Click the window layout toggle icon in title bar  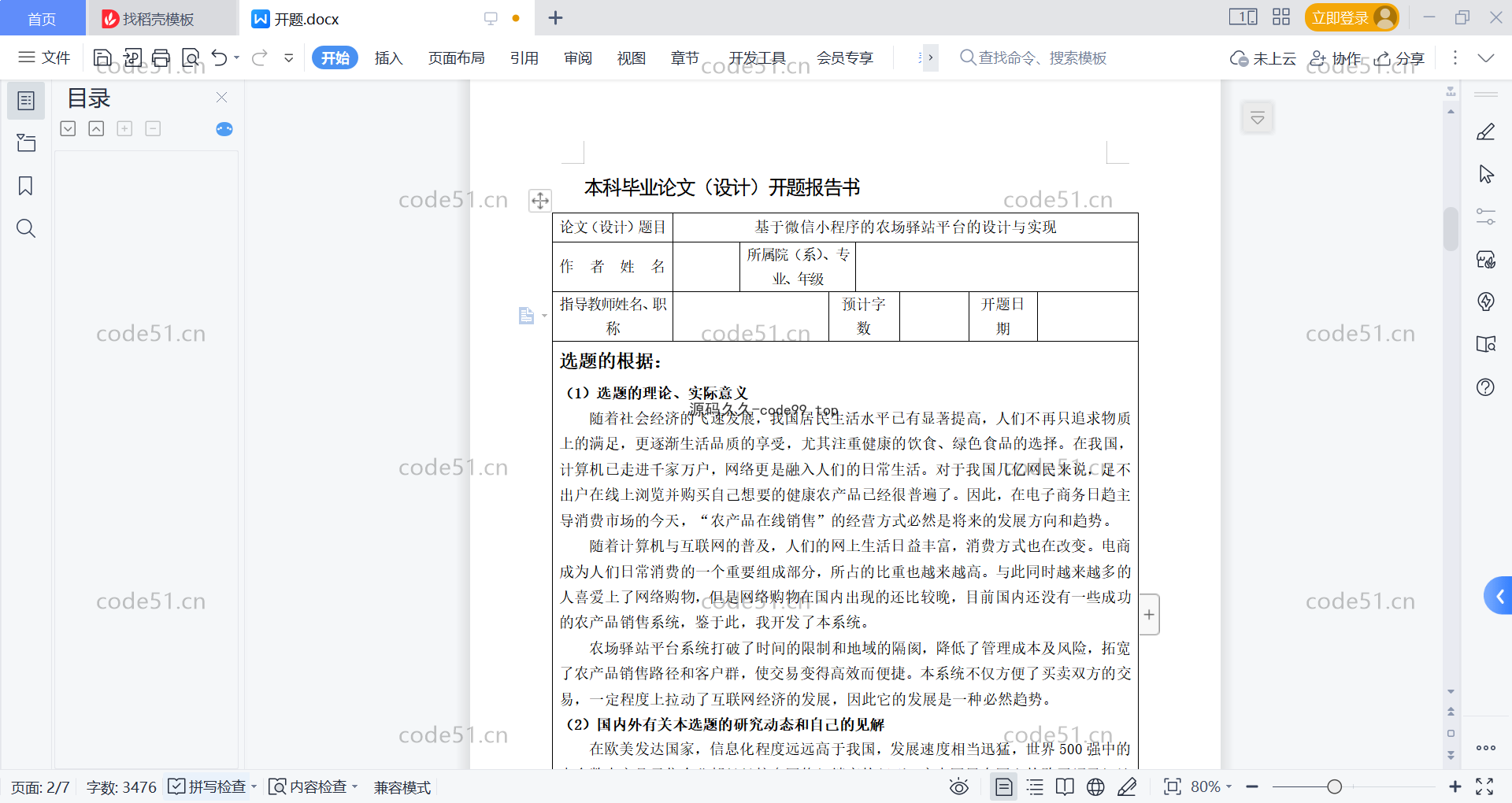[1243, 17]
